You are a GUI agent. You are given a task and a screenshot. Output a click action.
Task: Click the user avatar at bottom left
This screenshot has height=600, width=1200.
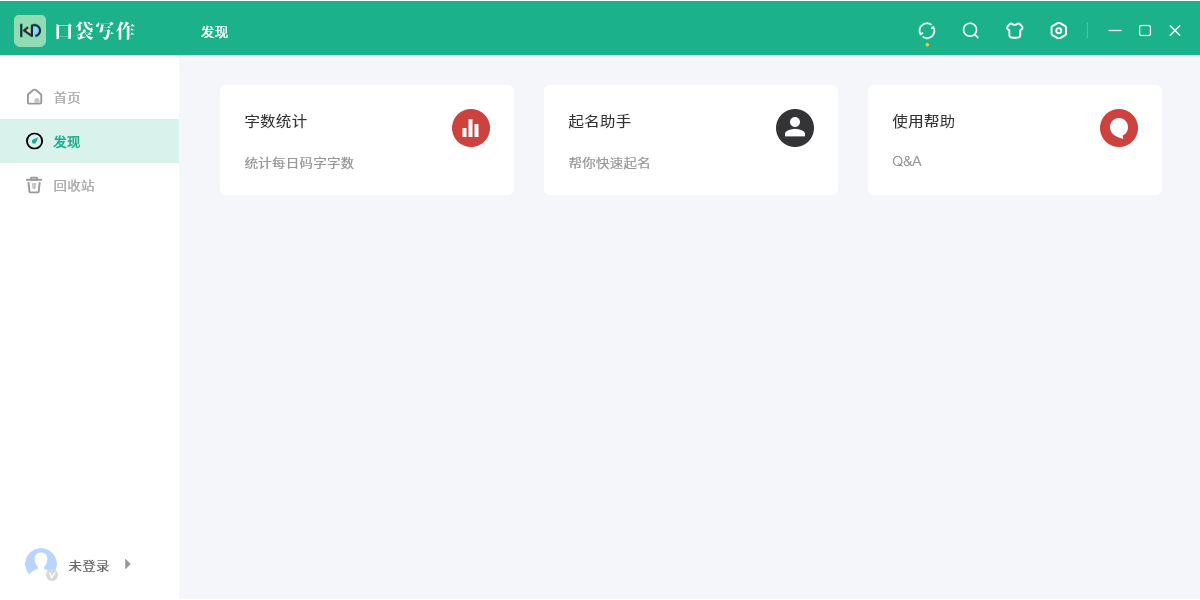41,564
